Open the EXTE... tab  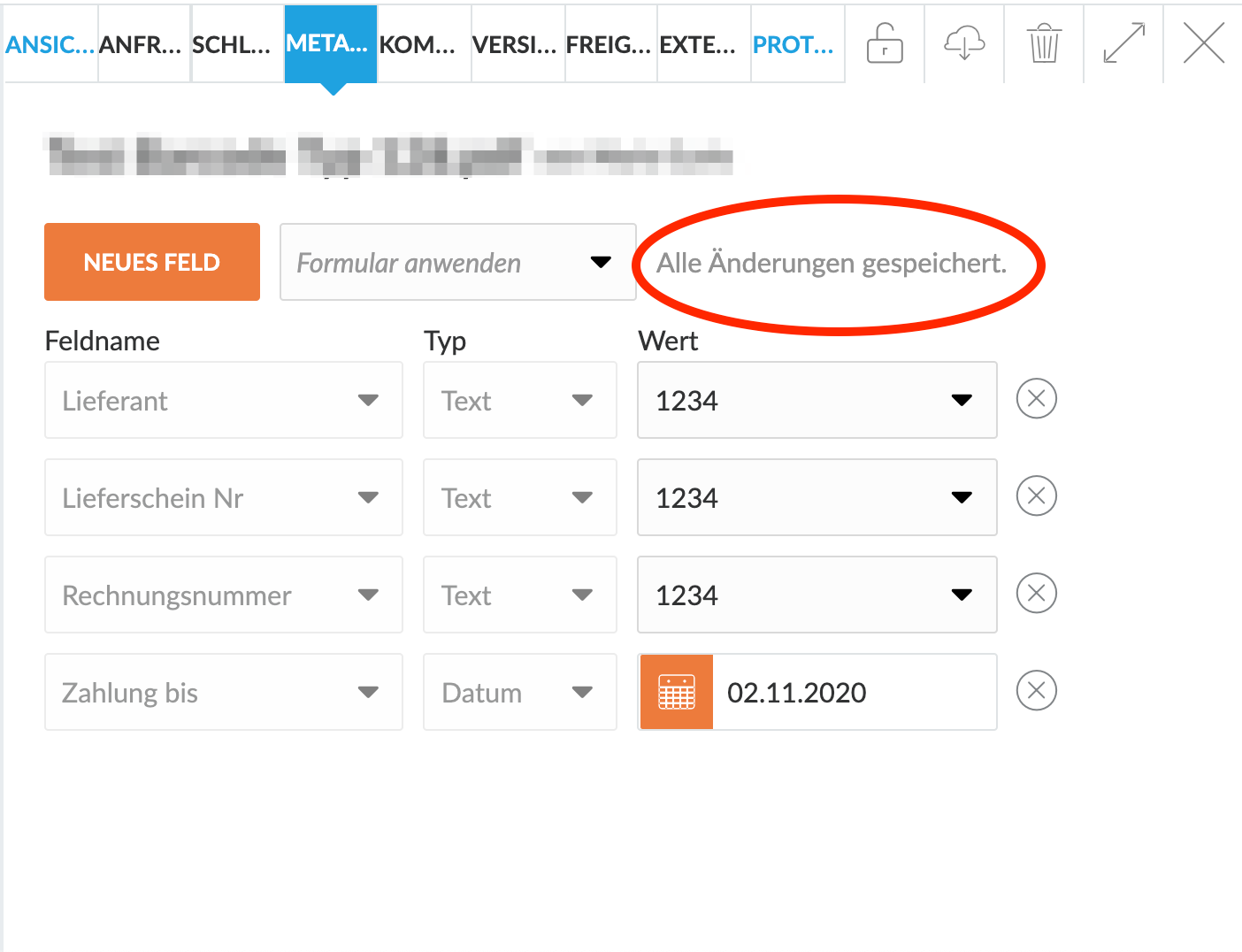click(x=704, y=44)
